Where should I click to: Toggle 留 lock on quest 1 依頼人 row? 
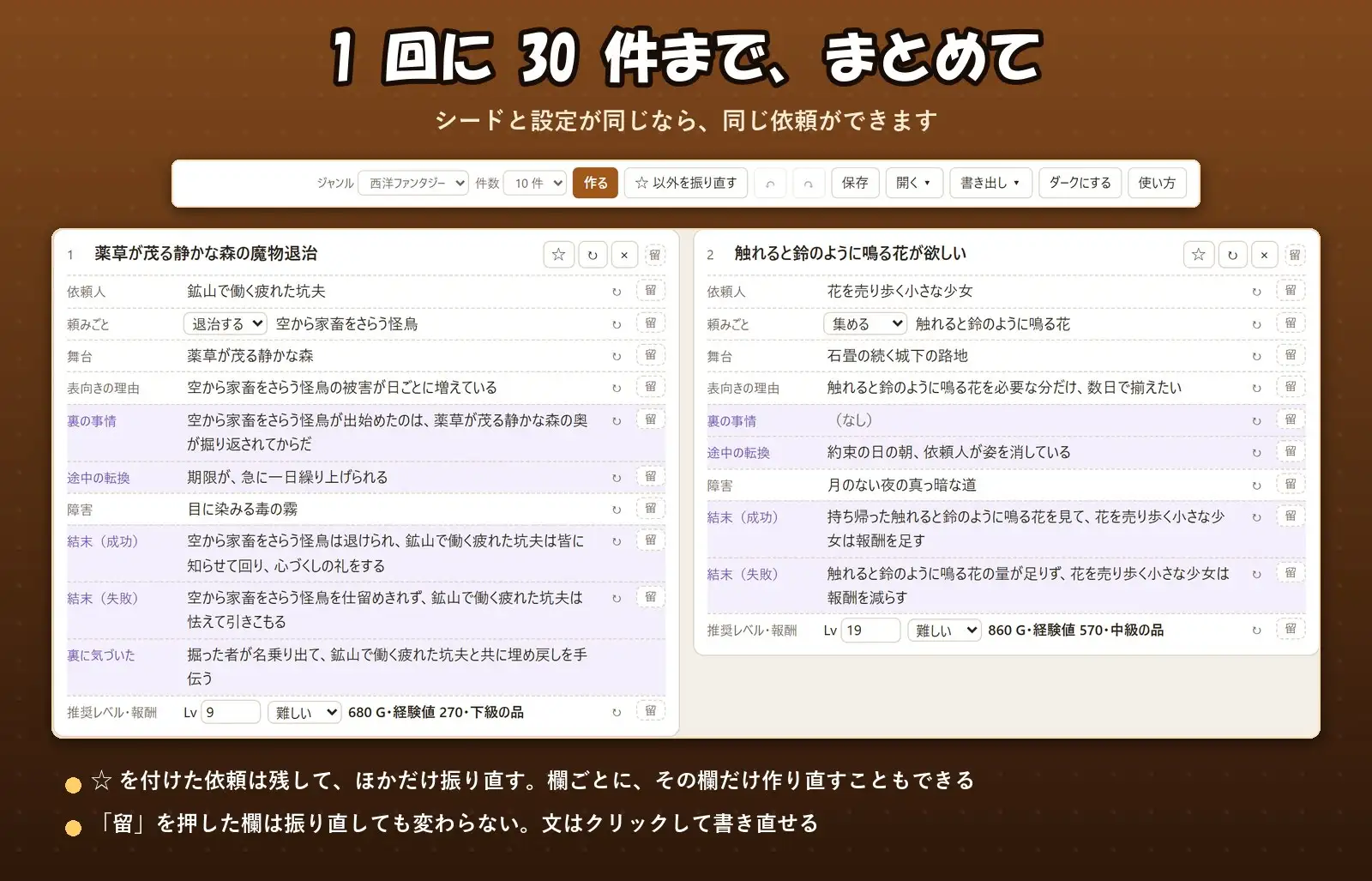(651, 291)
